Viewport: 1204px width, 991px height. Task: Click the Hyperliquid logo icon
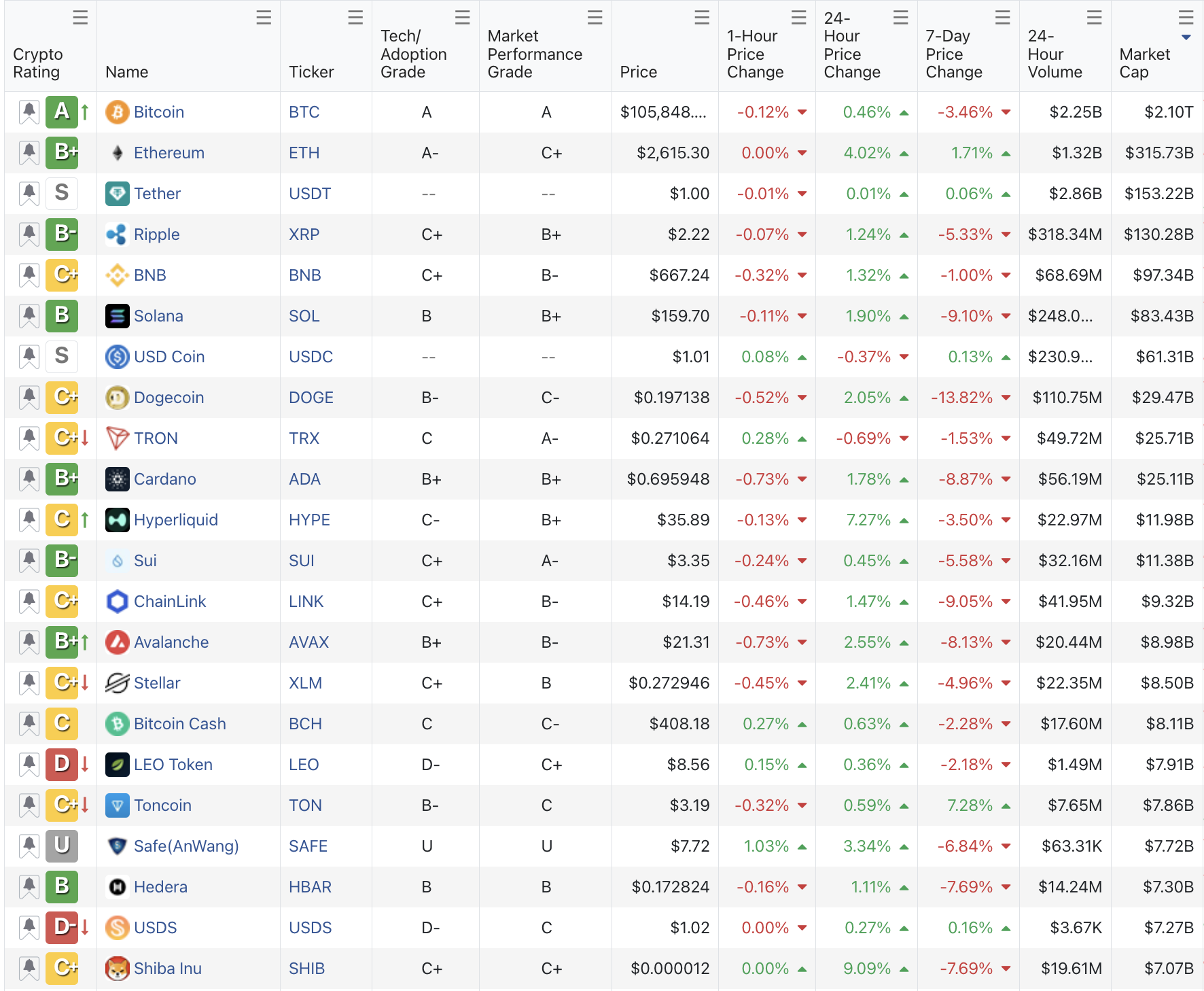[x=118, y=520]
